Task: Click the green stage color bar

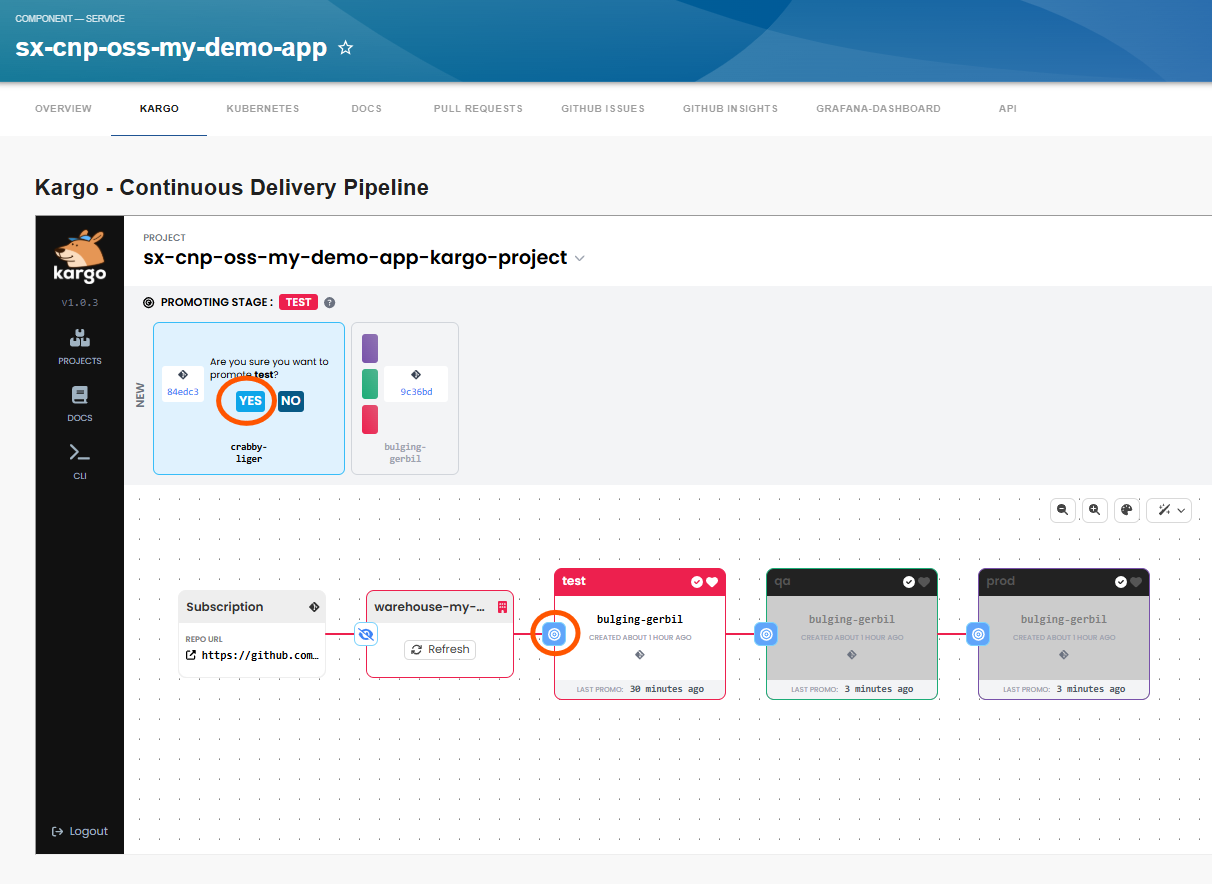Action: [370, 383]
